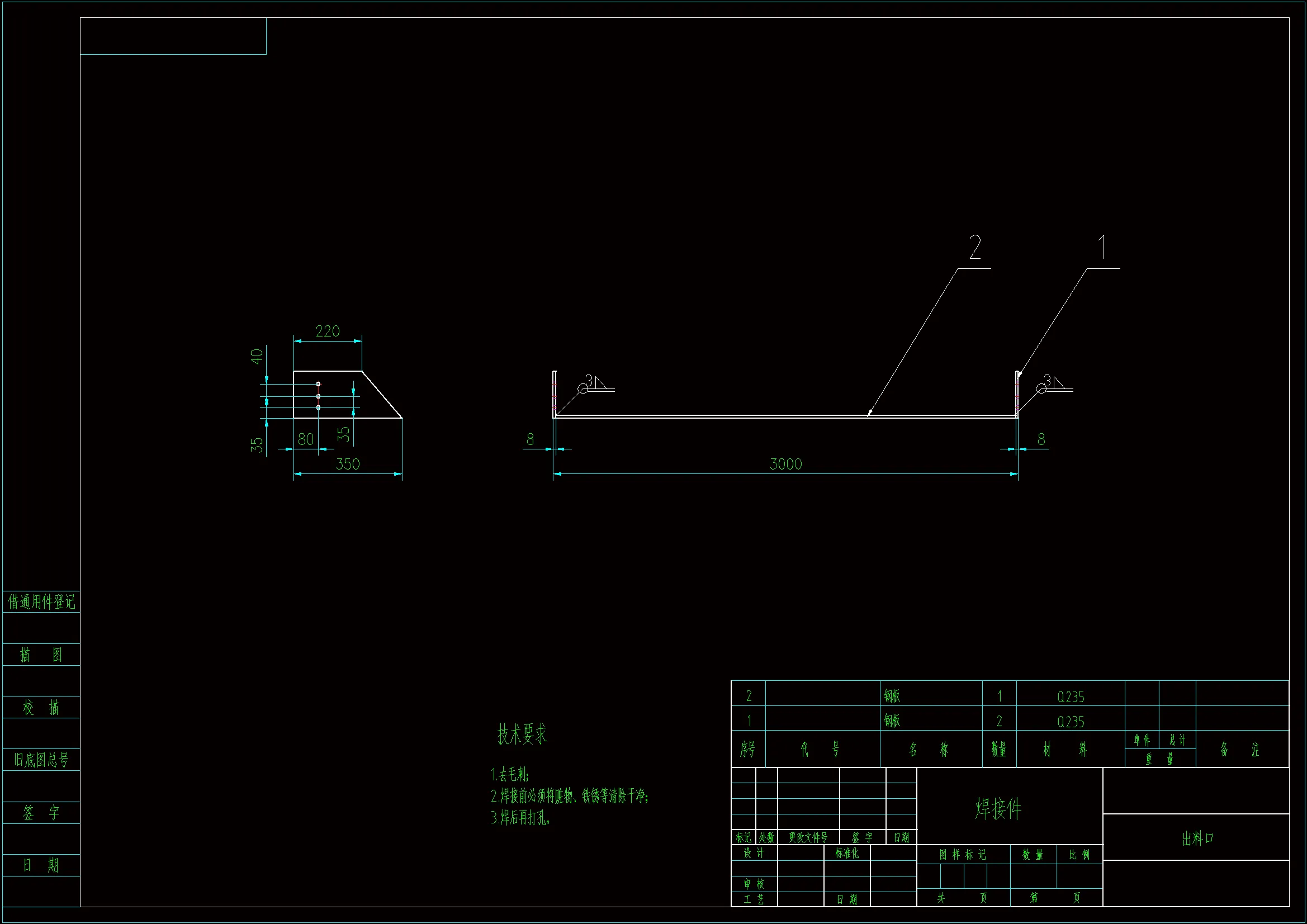Select technical requirement line 3.焊后再打孔

(520, 818)
